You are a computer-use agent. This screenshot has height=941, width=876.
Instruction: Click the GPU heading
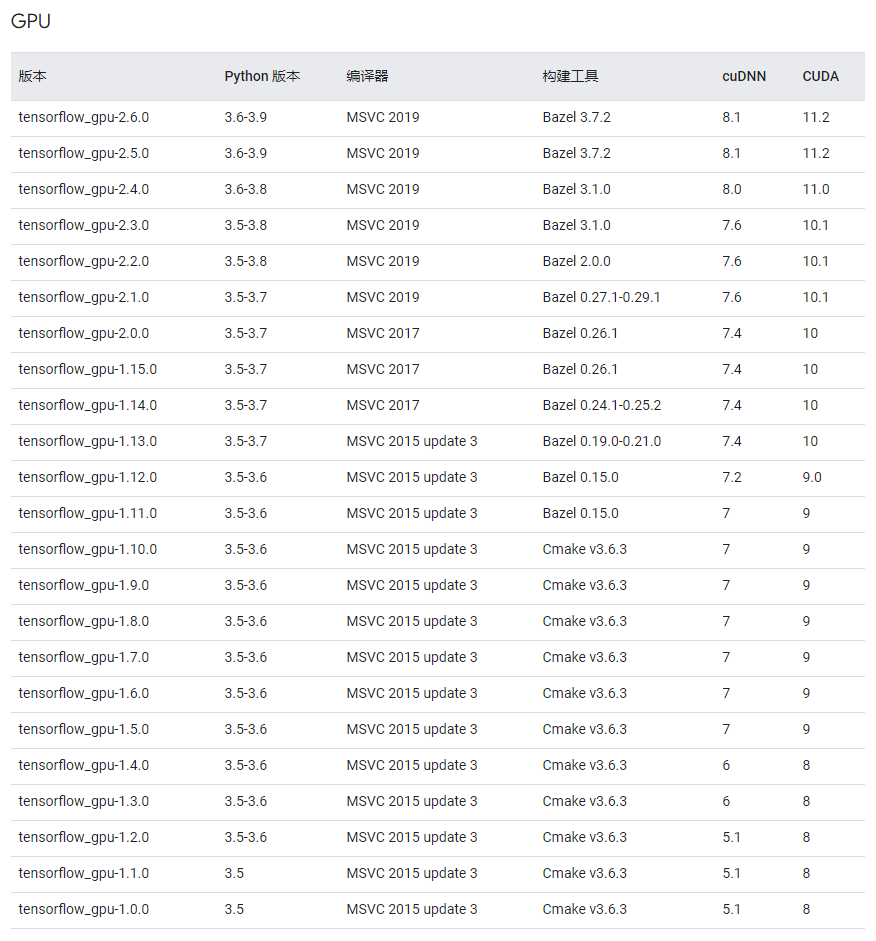point(31,21)
